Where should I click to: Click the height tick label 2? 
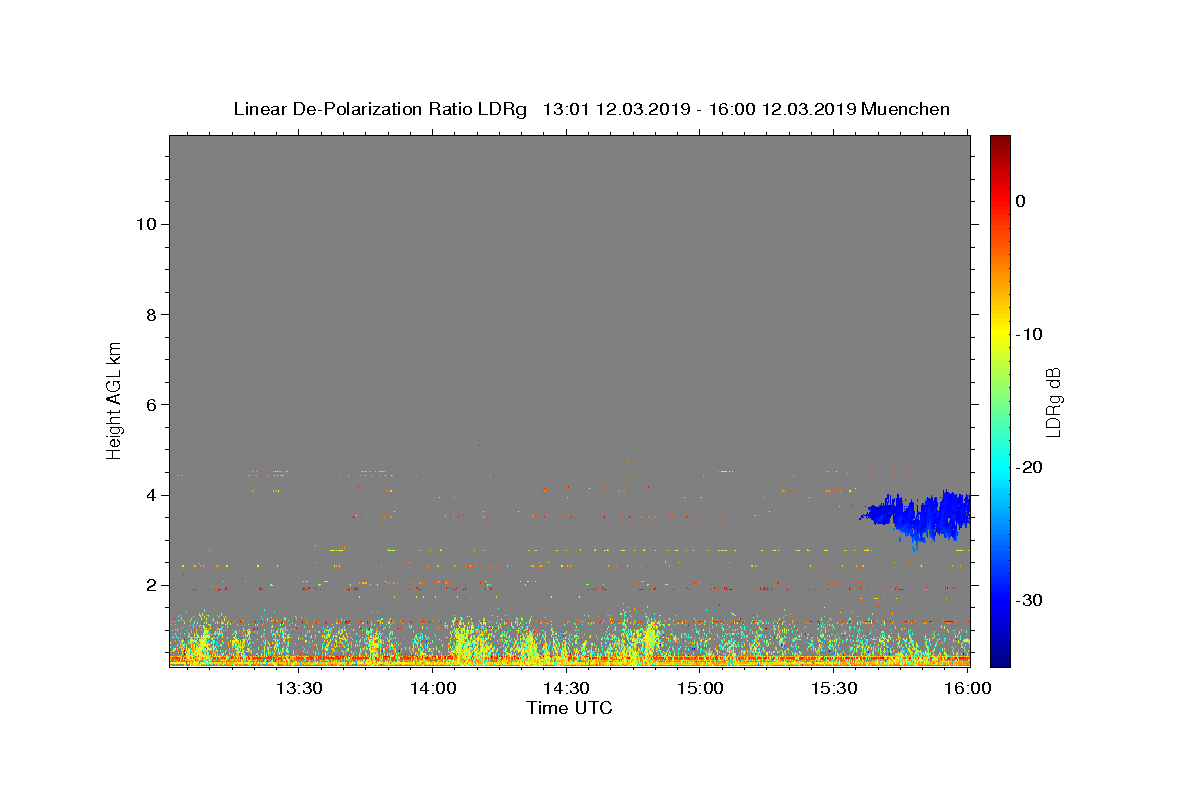pos(150,585)
